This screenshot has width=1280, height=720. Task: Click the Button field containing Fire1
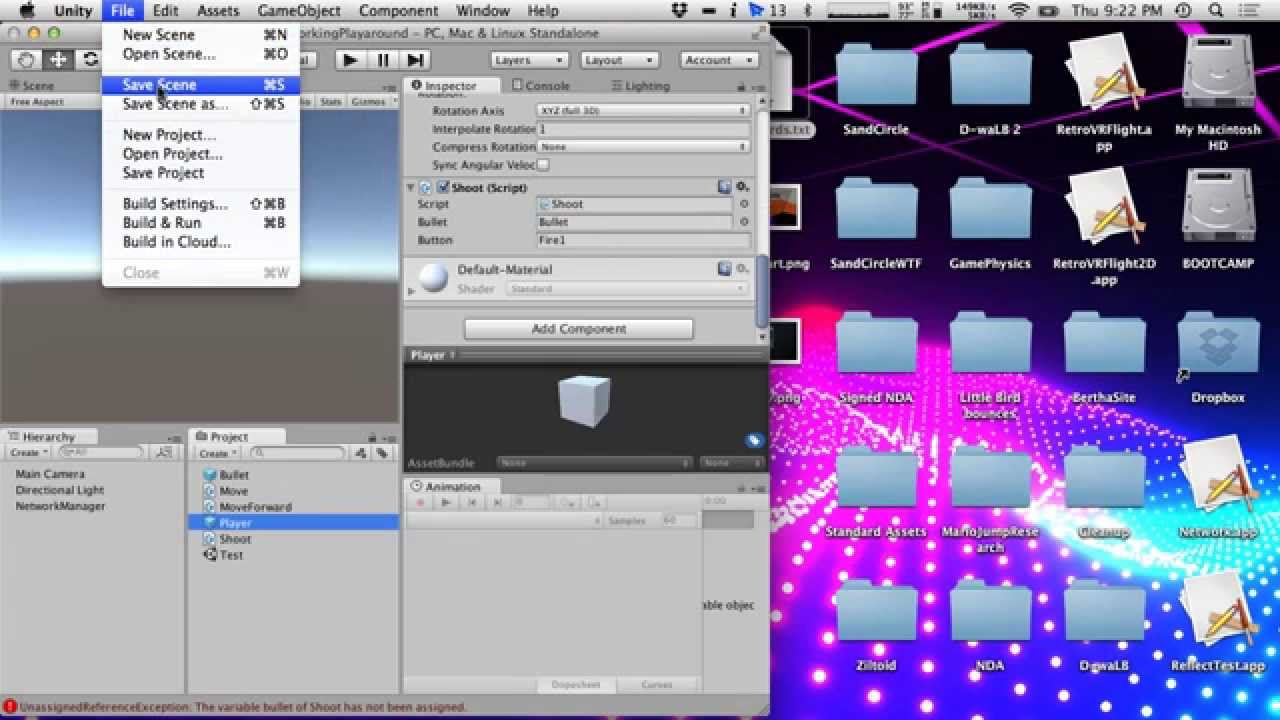pos(643,240)
